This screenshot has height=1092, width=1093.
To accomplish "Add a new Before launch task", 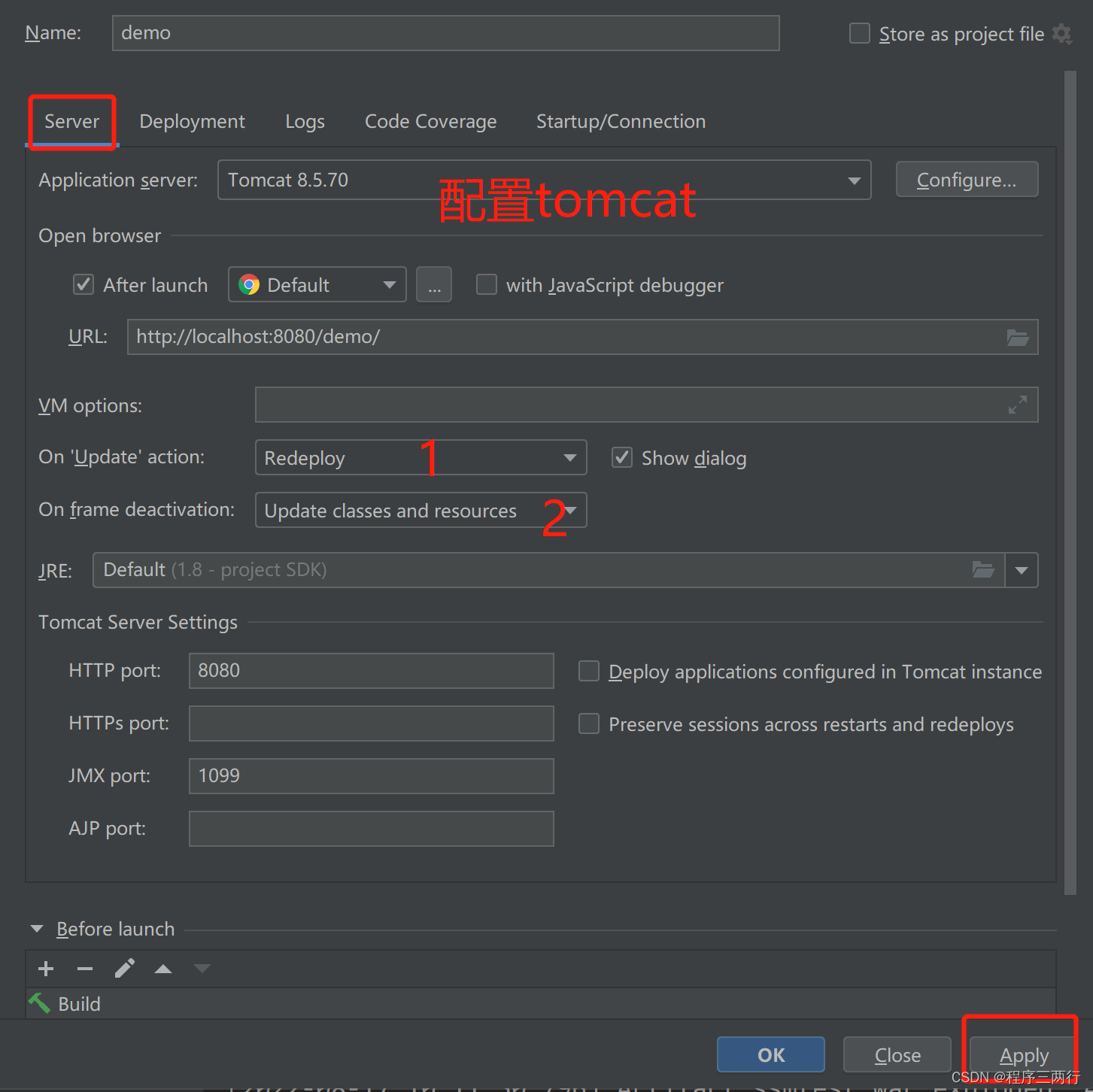I will click(45, 968).
